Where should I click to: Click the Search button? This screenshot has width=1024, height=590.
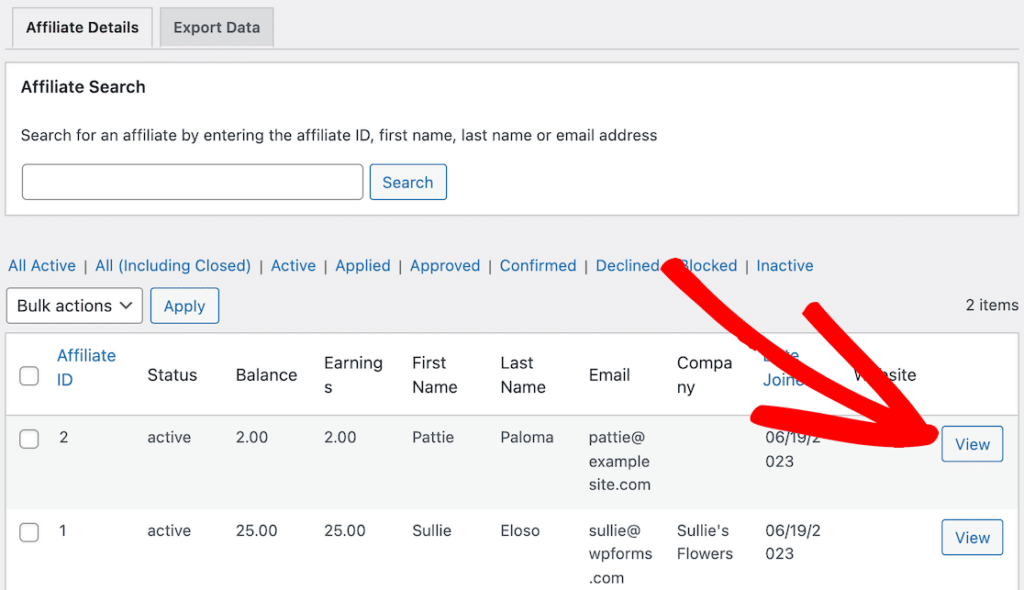pyautogui.click(x=407, y=181)
